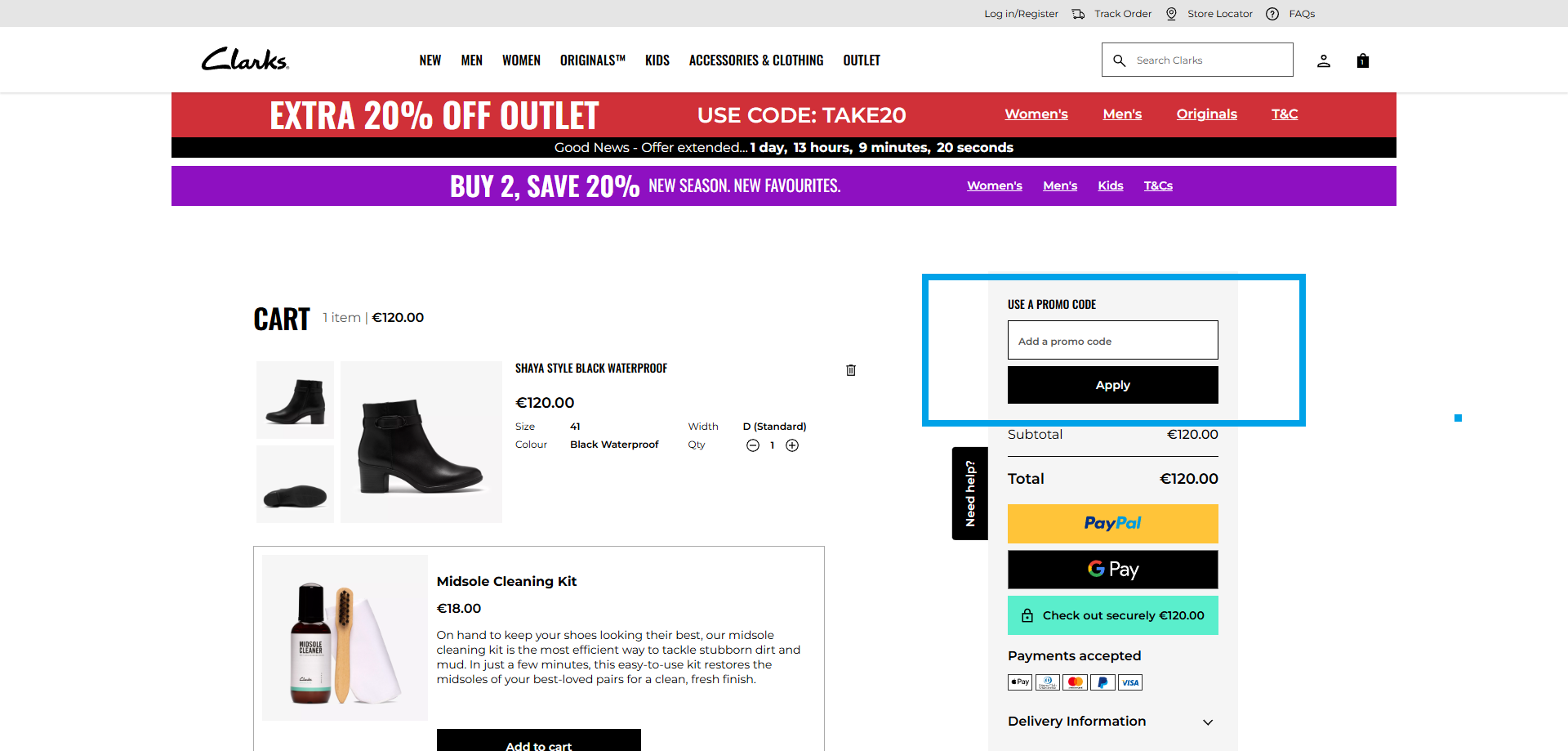Click the Apple Pay payment icon
1568x751 pixels.
click(x=1020, y=682)
